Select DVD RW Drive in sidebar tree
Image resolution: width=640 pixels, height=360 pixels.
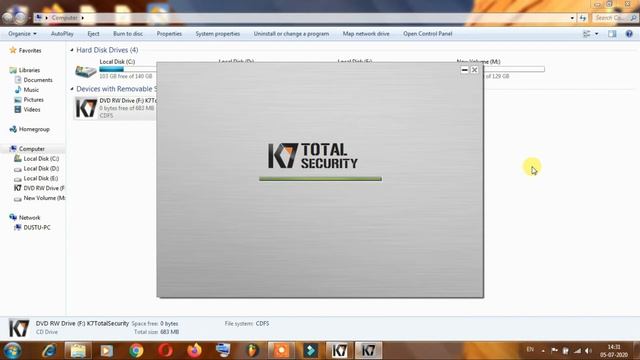point(44,188)
